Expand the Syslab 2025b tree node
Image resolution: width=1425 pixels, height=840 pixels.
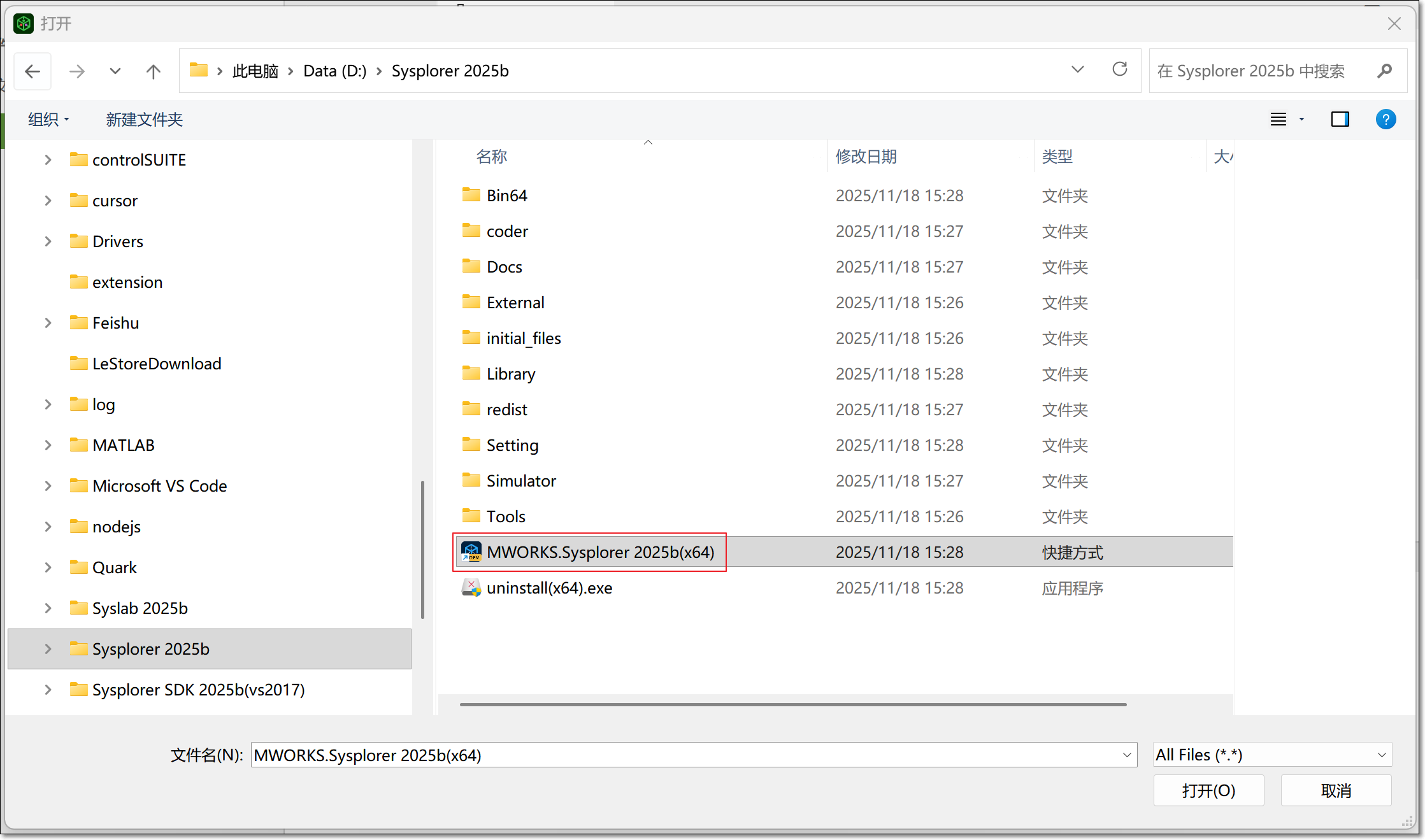click(48, 608)
